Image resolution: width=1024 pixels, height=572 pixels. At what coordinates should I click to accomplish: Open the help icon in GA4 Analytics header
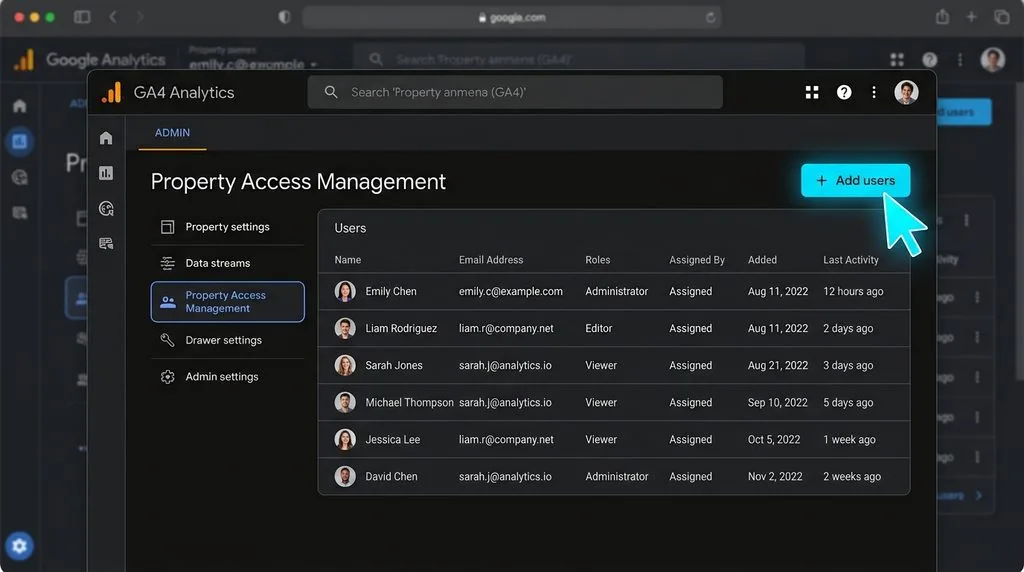pos(844,92)
